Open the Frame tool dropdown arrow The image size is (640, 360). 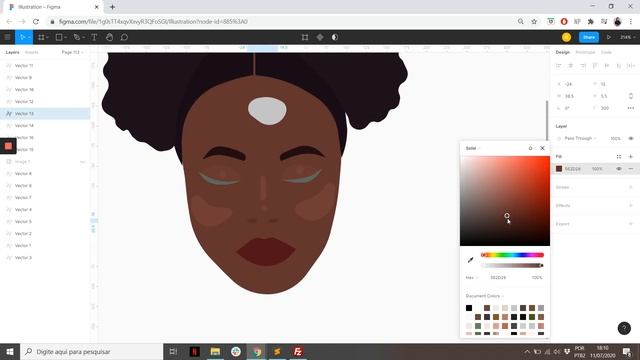[x=47, y=38]
